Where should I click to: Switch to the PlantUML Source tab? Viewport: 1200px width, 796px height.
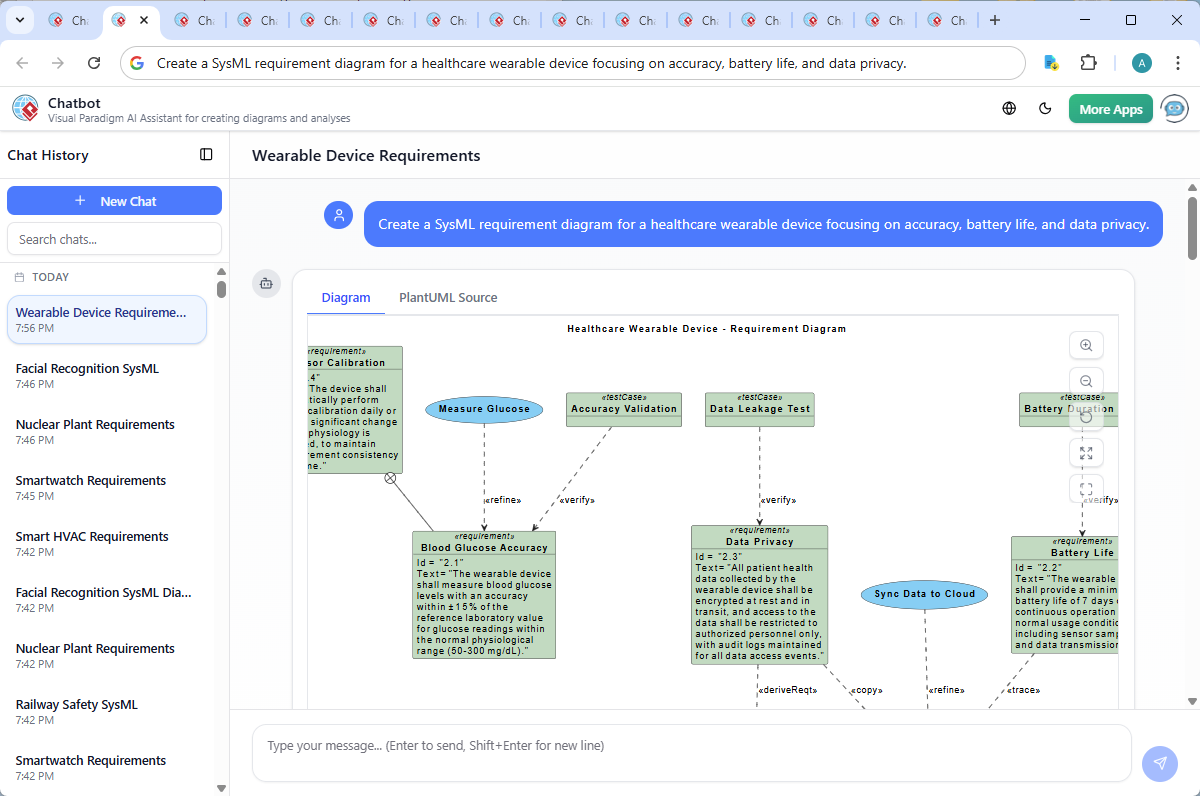tap(448, 297)
